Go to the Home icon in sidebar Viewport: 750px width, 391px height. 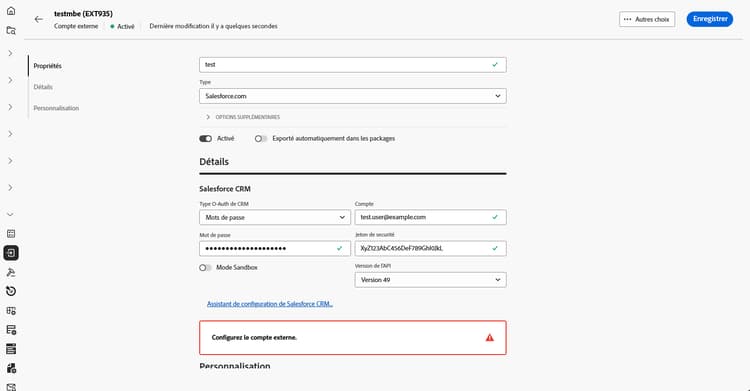pyautogui.click(x=11, y=11)
